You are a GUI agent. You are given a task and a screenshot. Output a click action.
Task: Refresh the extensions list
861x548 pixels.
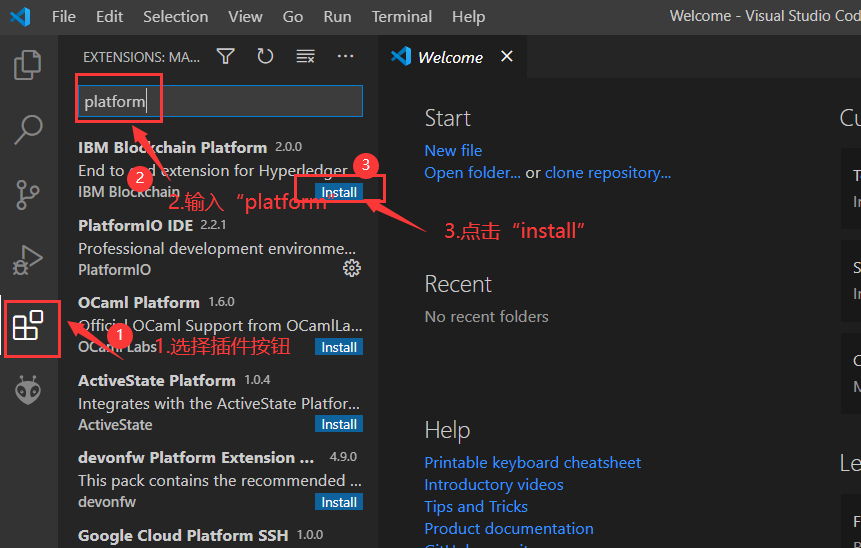tap(265, 56)
